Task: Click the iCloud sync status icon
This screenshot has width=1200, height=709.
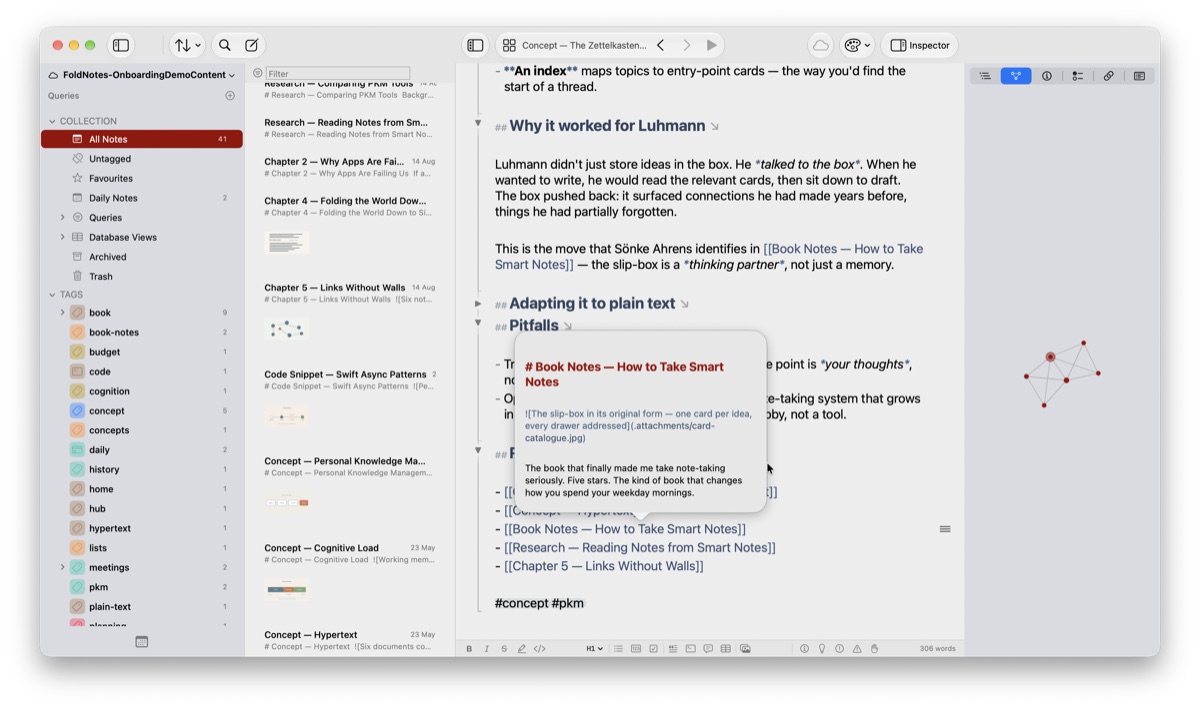Action: 820,45
